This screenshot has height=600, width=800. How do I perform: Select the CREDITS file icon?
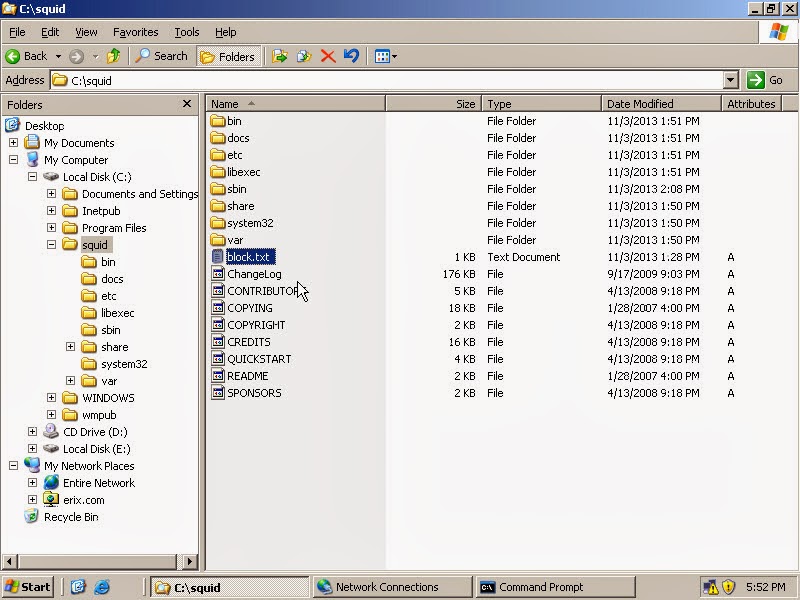click(x=218, y=342)
